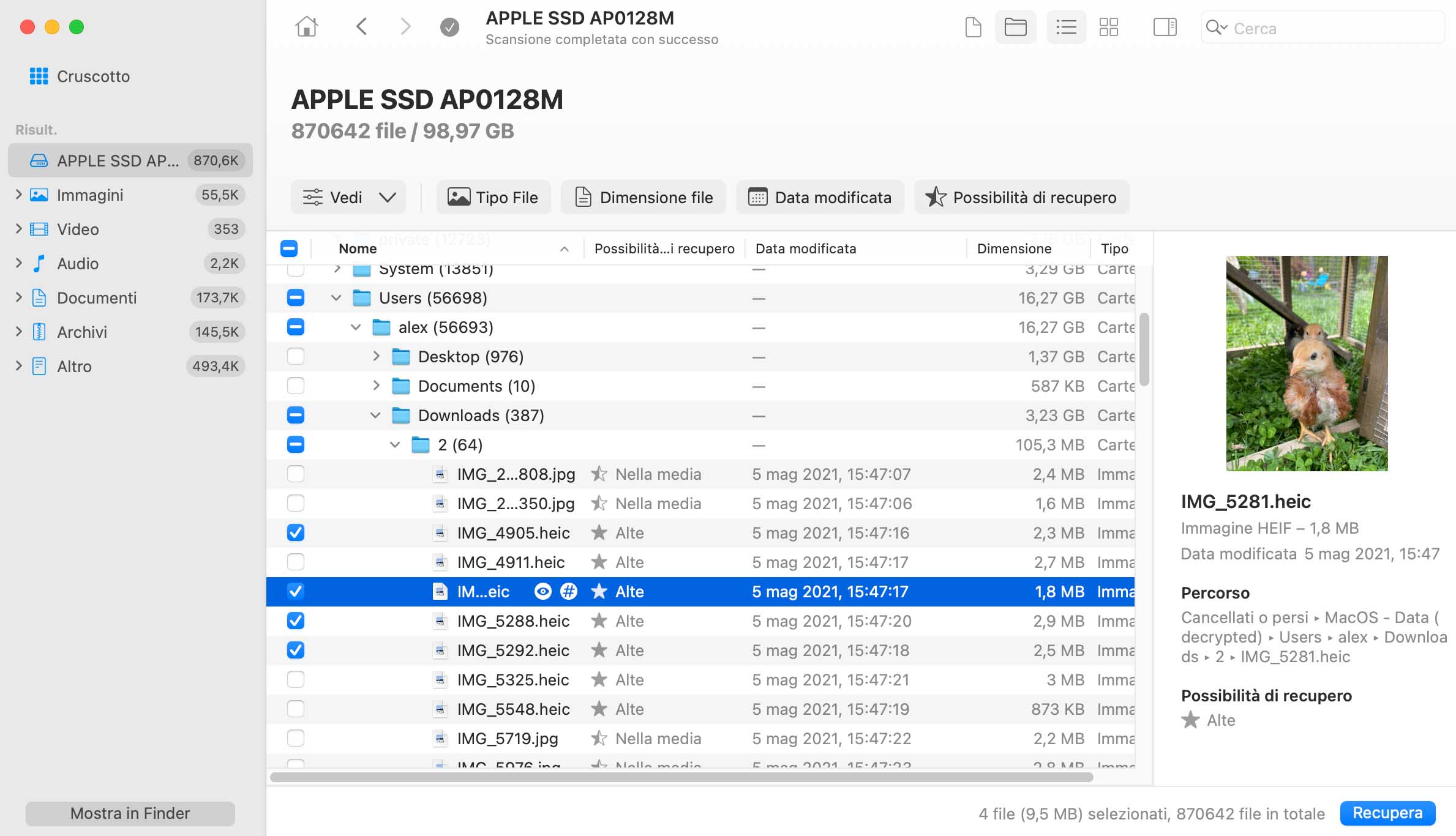Click the scan completed checkmark icon

(449, 27)
